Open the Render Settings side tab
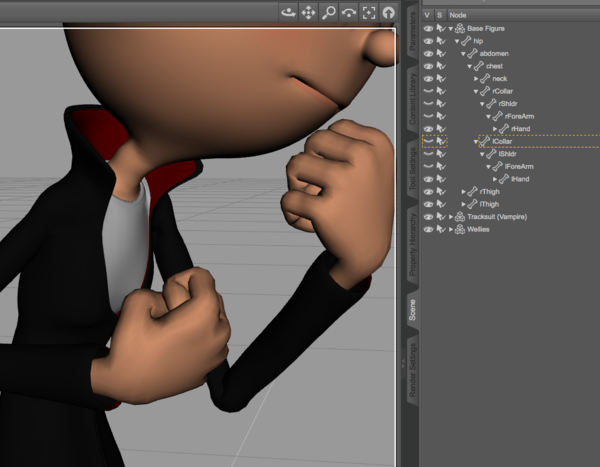 tap(412, 370)
